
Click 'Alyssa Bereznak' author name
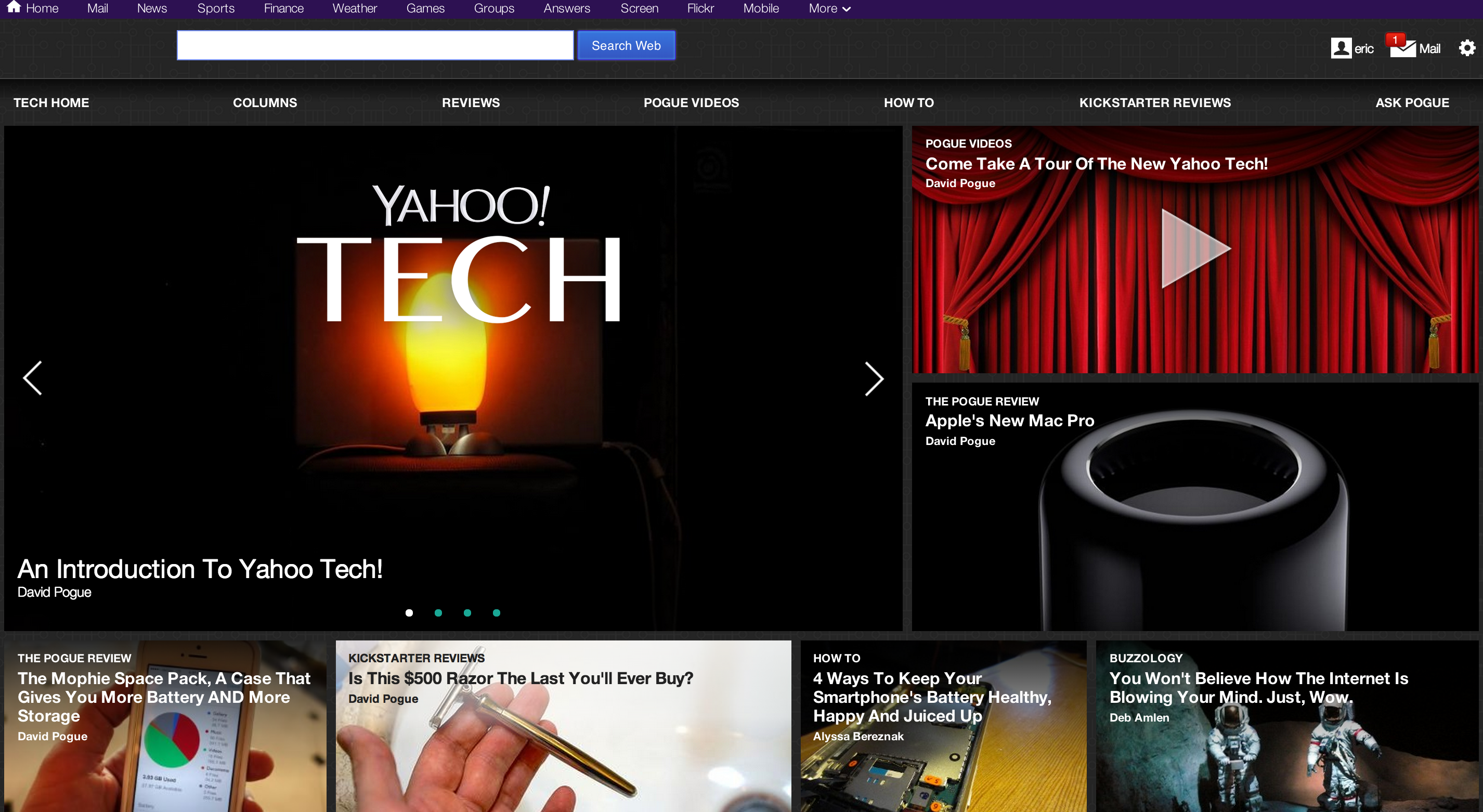click(858, 736)
